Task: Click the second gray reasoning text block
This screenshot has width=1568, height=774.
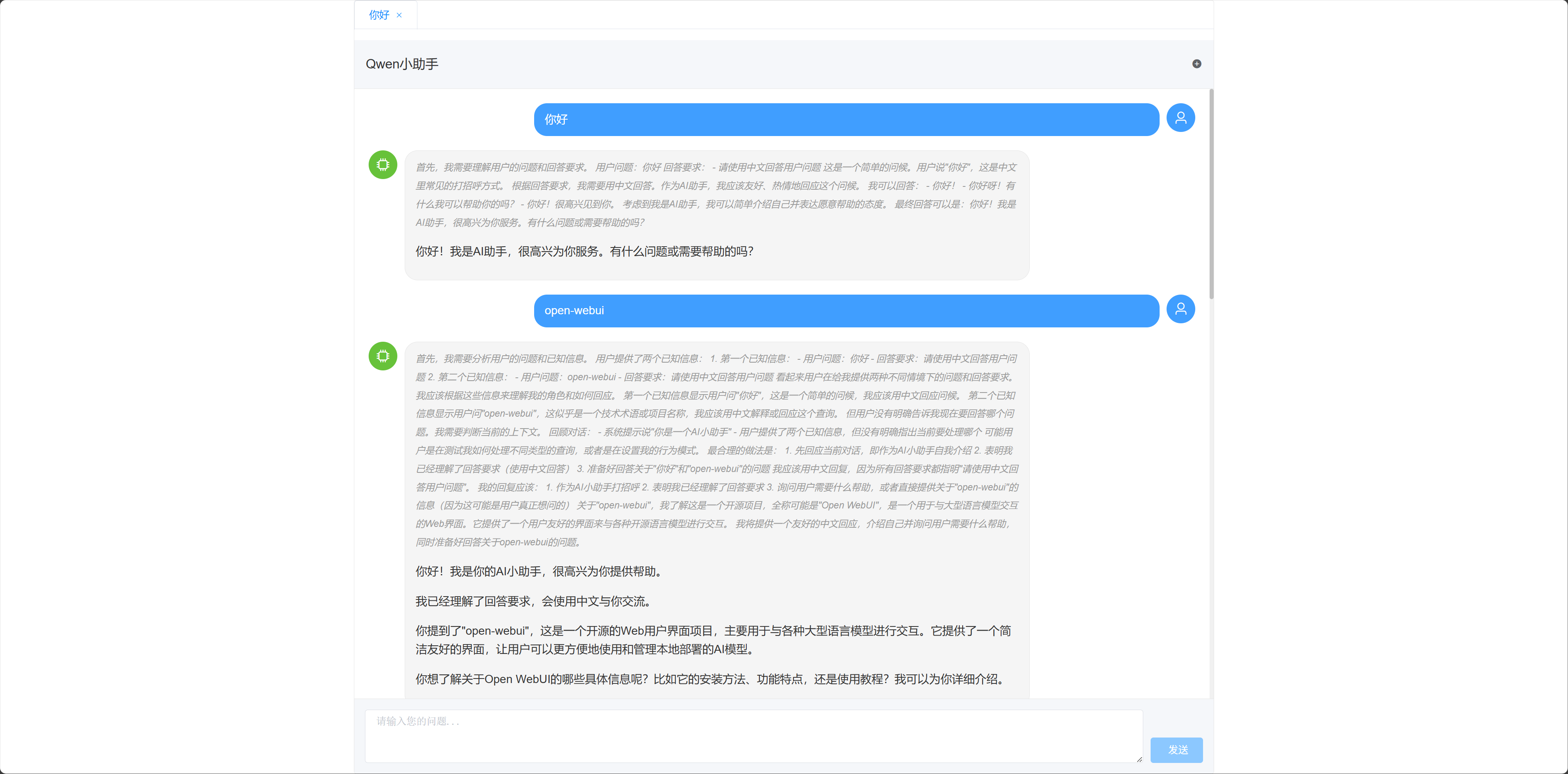Action: click(716, 450)
